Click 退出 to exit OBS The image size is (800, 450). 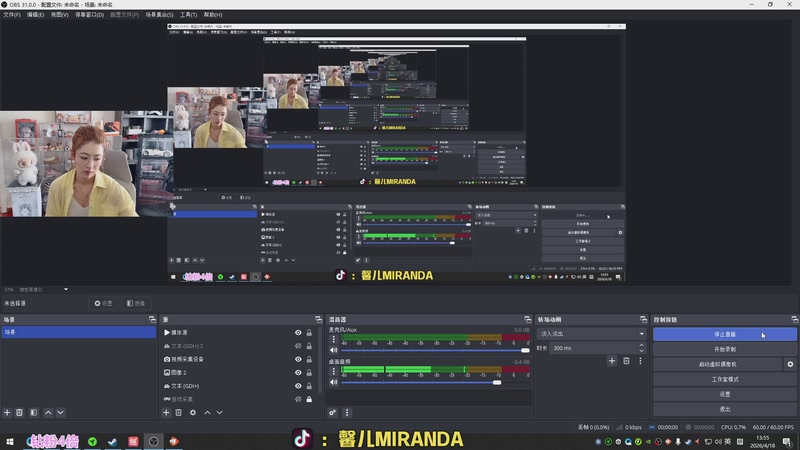click(724, 409)
